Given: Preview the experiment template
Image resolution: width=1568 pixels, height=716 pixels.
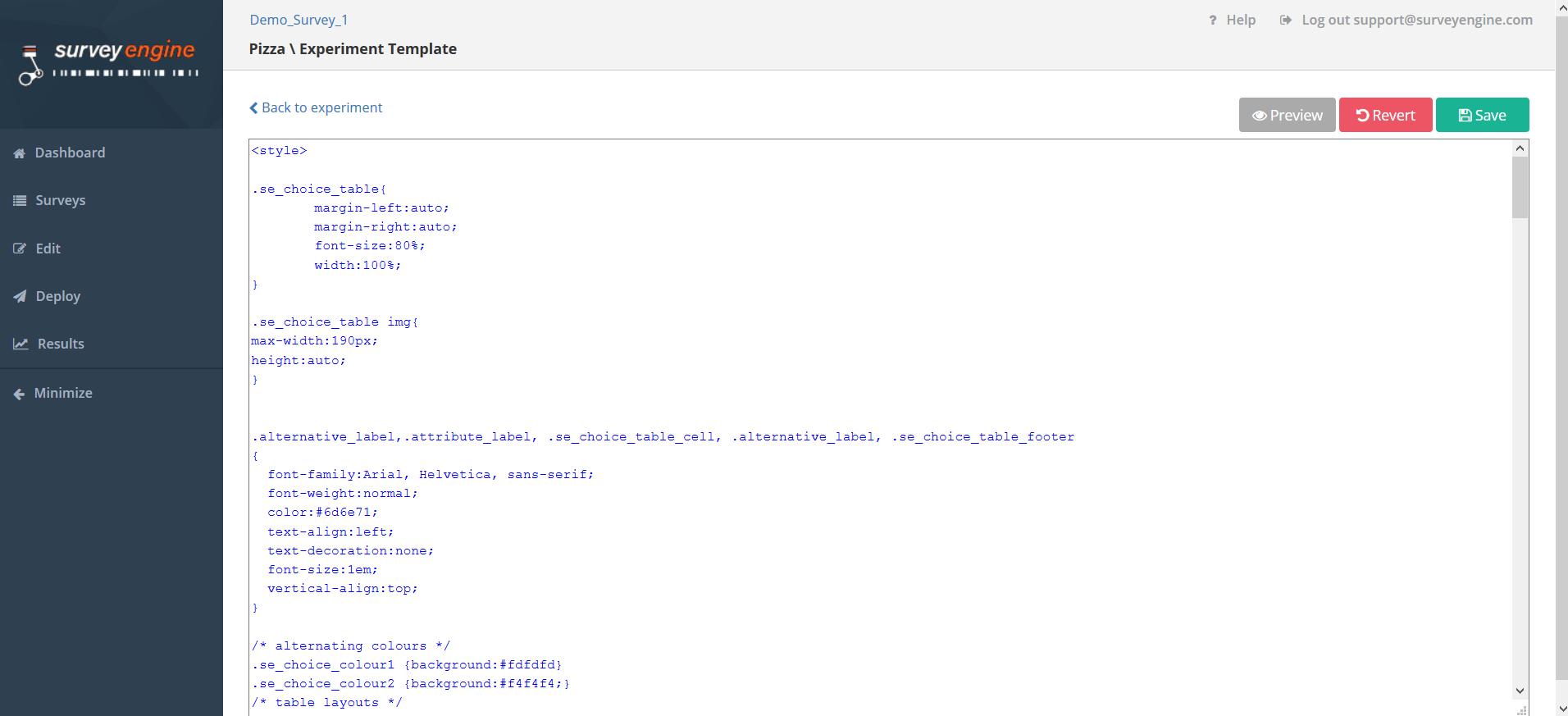Looking at the screenshot, I should pyautogui.click(x=1287, y=116).
